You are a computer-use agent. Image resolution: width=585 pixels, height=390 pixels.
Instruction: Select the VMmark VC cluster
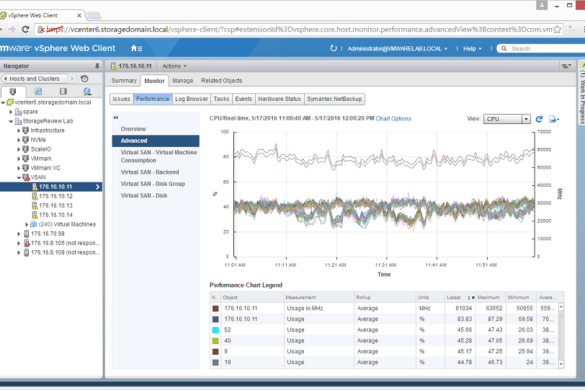pyautogui.click(x=45, y=168)
